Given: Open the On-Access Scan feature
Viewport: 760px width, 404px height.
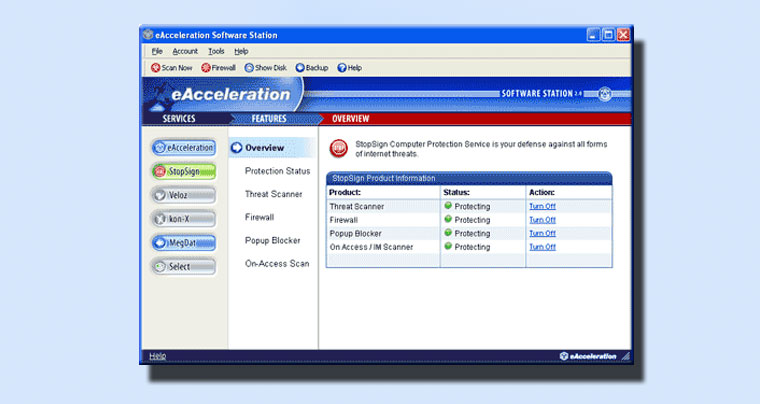Looking at the screenshot, I should click(277, 264).
